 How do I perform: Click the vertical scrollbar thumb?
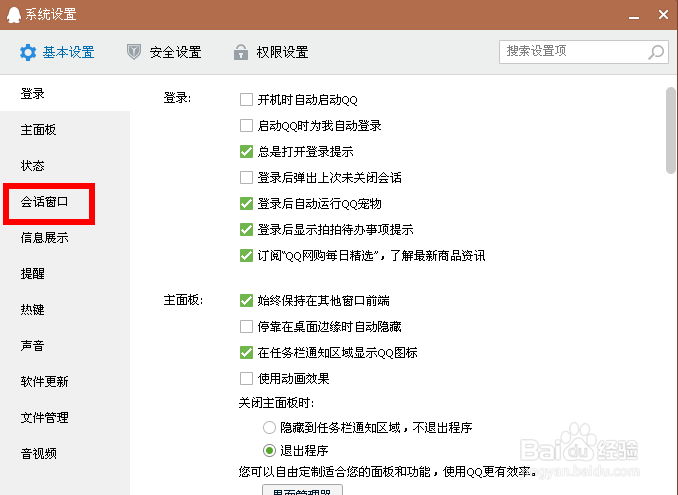tap(671, 130)
